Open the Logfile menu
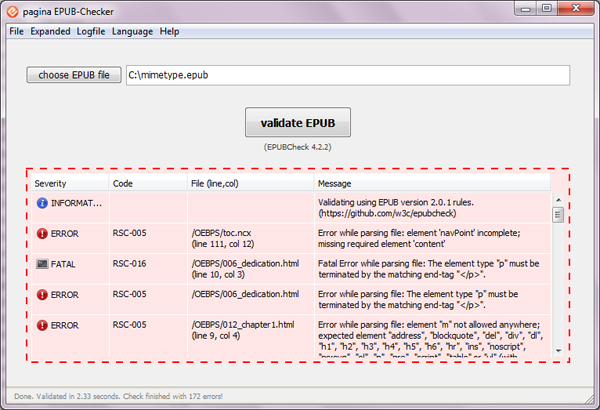Screen dimensions: 600x410 coord(91,31)
